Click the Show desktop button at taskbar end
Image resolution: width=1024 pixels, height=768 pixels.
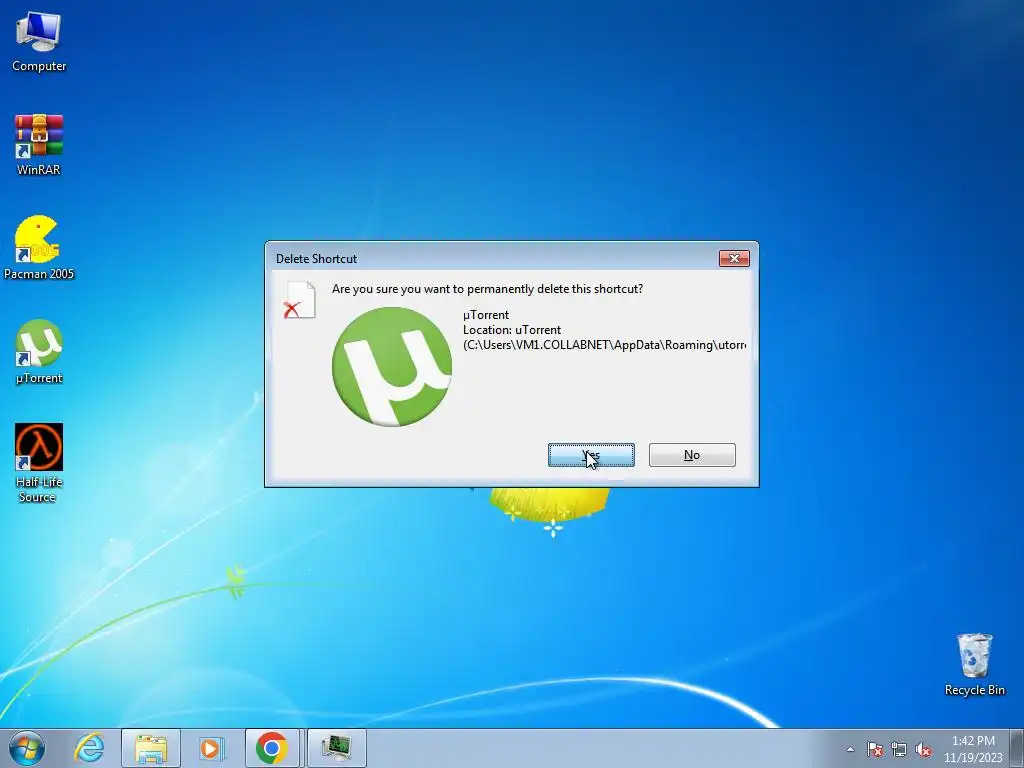coord(1017,748)
